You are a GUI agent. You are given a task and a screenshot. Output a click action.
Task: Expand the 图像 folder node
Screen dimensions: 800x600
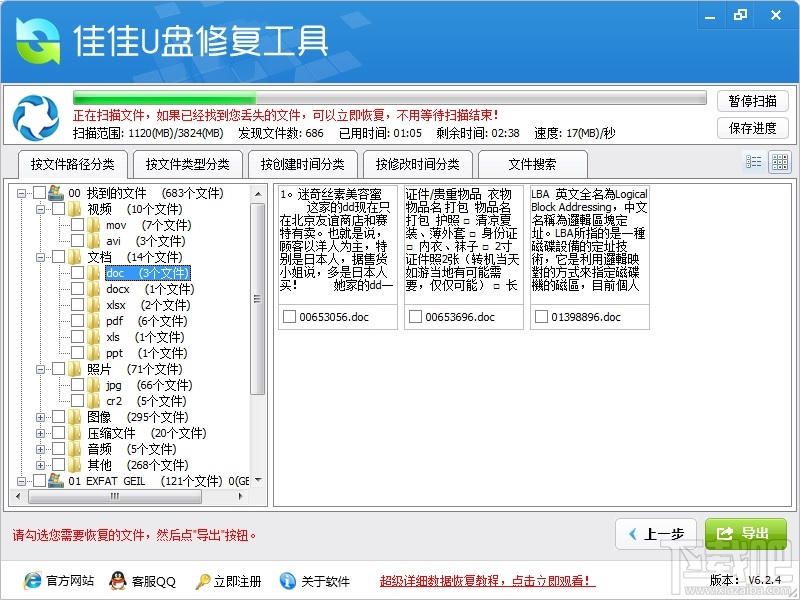[40, 417]
